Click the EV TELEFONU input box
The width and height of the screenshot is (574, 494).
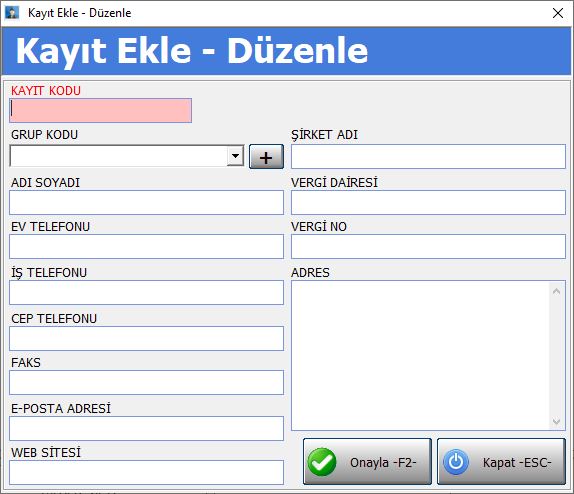pyautogui.click(x=146, y=246)
